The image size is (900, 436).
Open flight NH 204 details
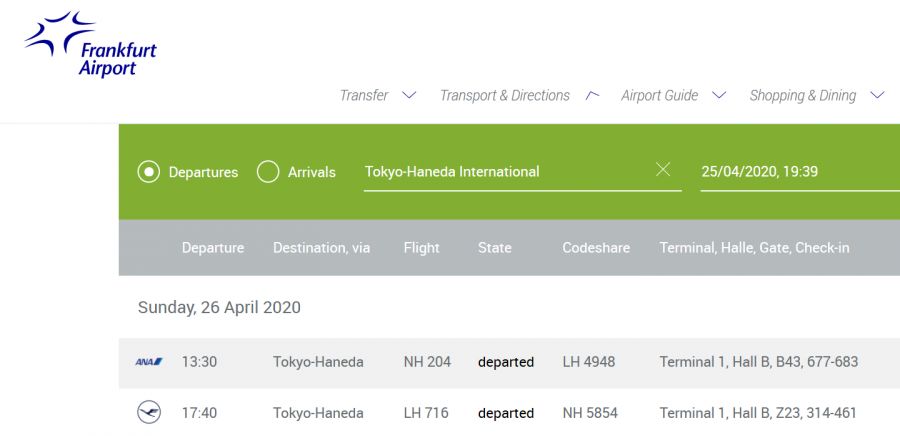(x=427, y=362)
